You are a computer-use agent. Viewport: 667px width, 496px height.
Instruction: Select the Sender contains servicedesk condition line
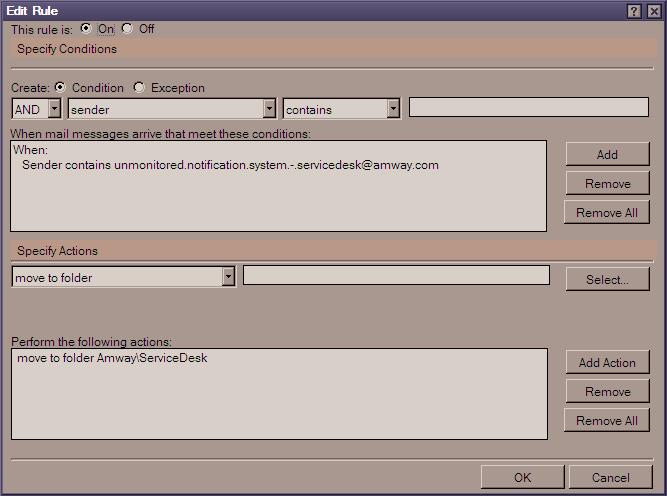coord(230,165)
